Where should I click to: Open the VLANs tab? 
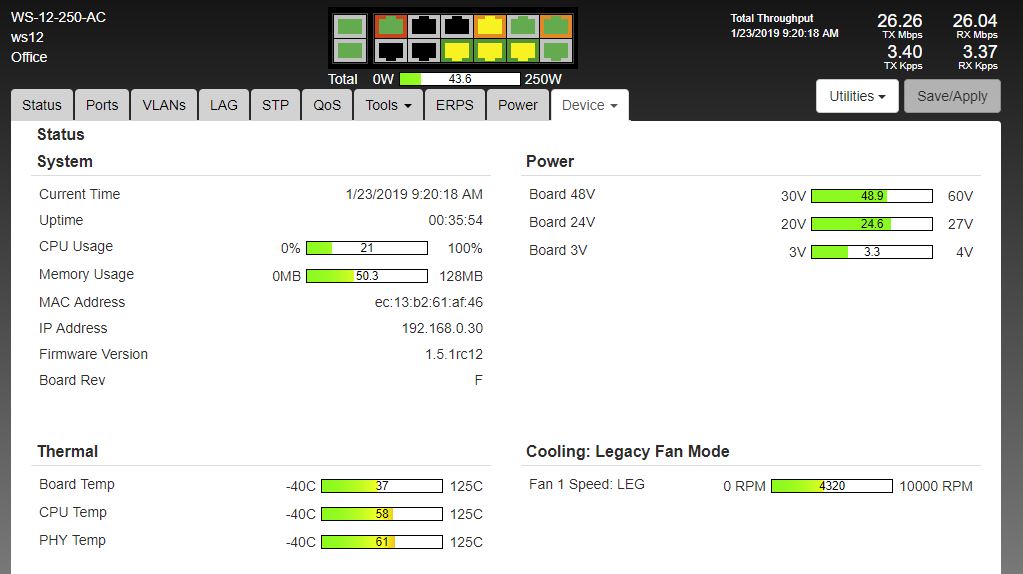[x=164, y=105]
